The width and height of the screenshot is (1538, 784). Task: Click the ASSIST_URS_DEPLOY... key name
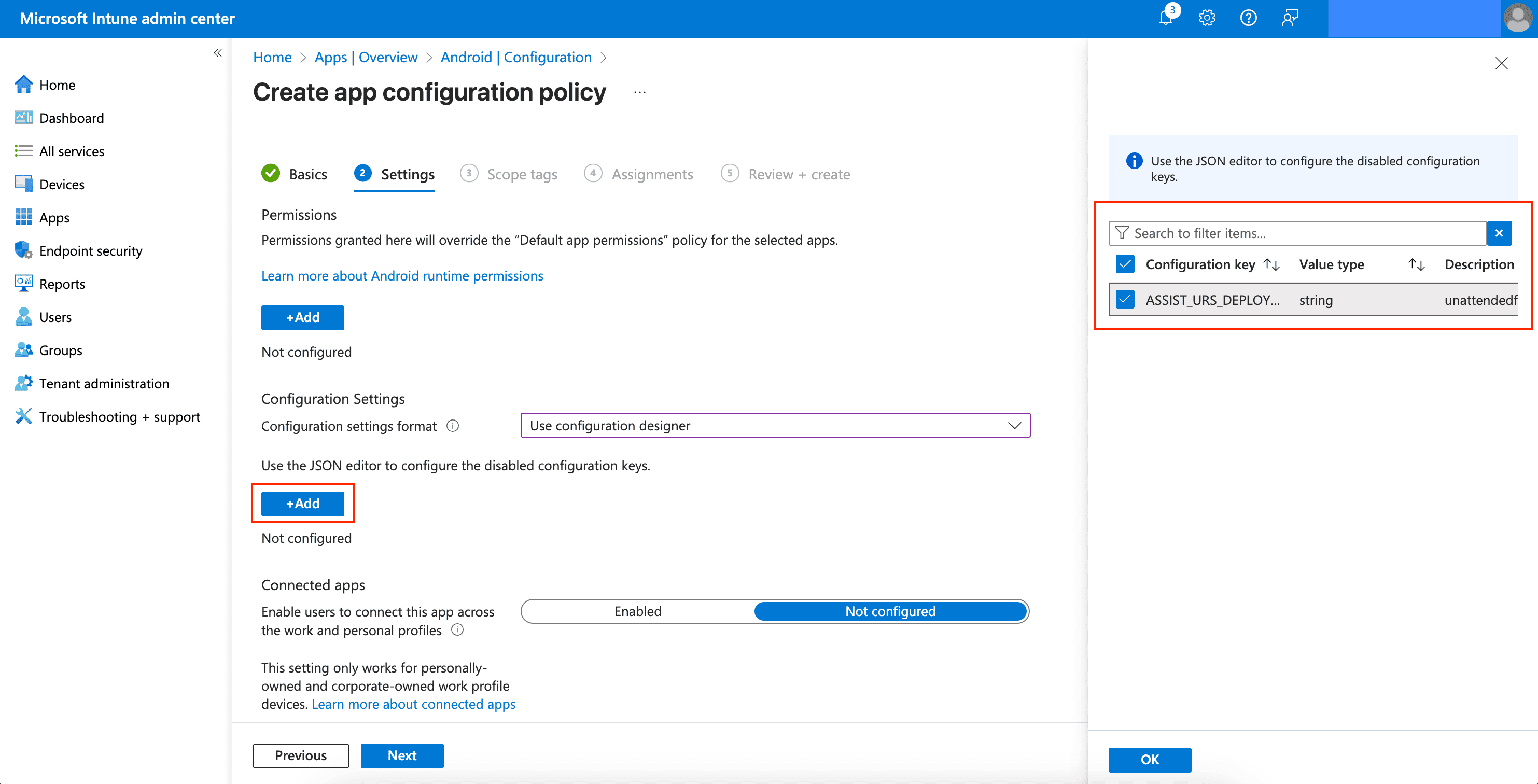click(1212, 300)
